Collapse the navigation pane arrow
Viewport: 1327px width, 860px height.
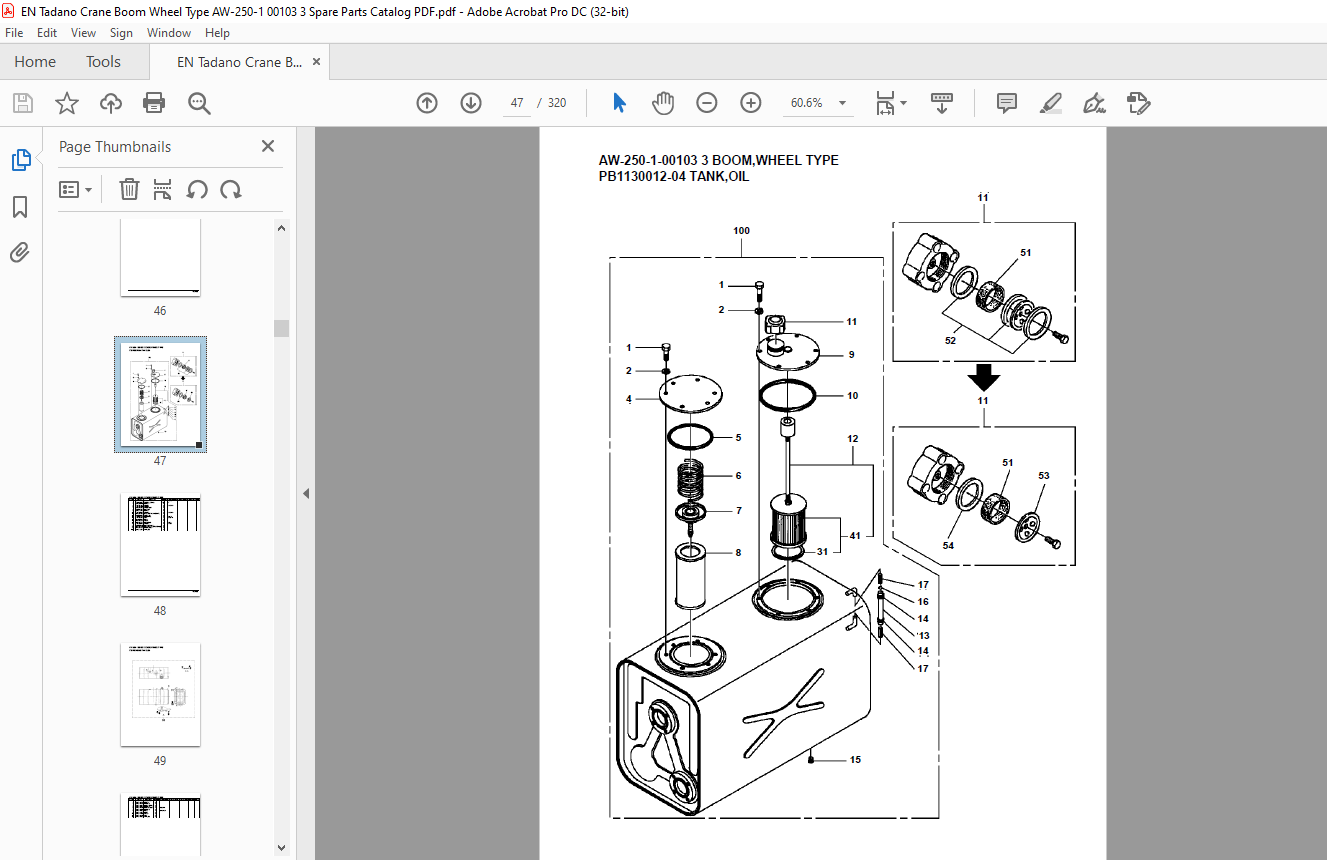pyautogui.click(x=306, y=493)
